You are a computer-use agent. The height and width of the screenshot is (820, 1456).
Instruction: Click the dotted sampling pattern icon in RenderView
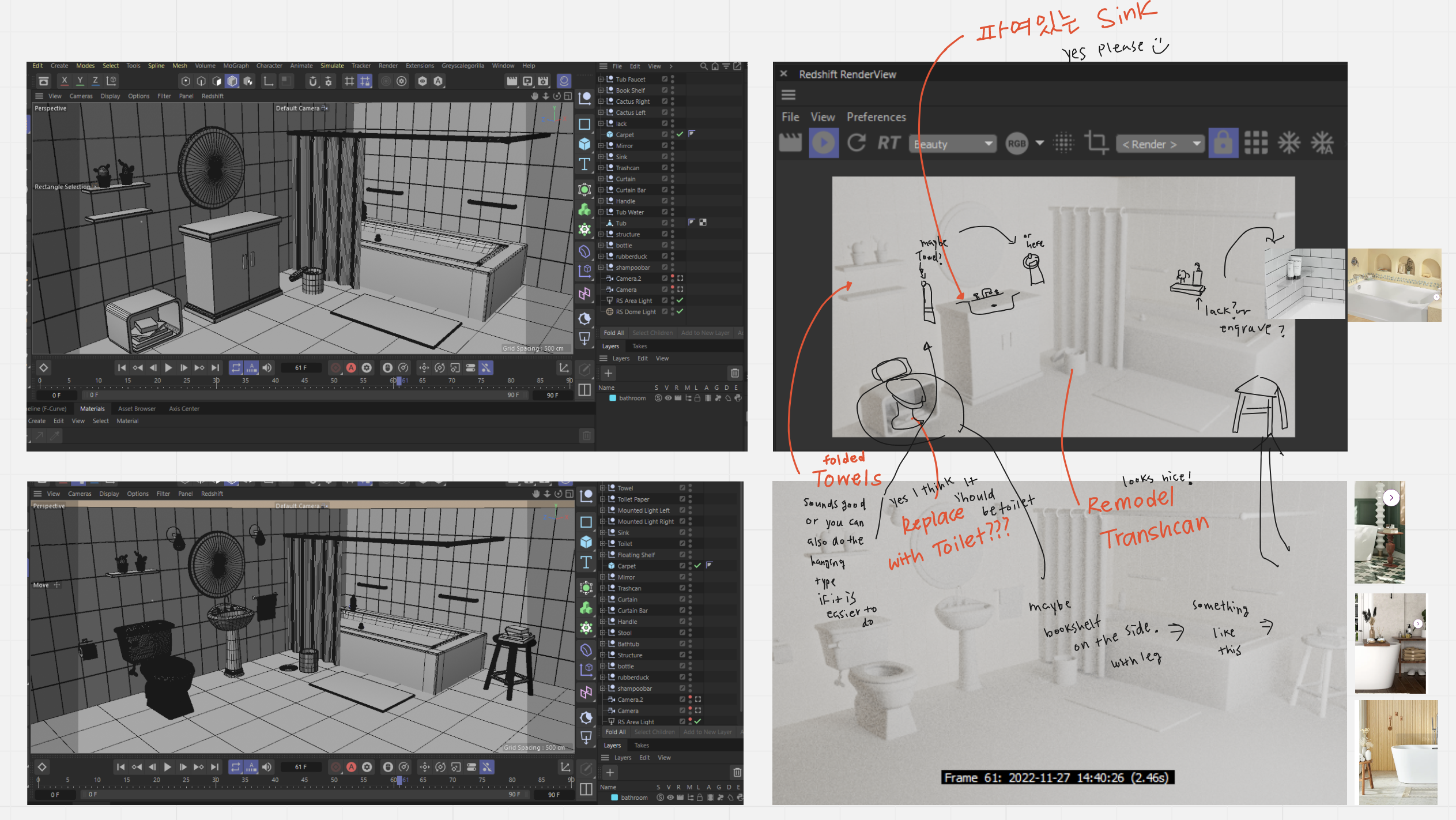1064,144
